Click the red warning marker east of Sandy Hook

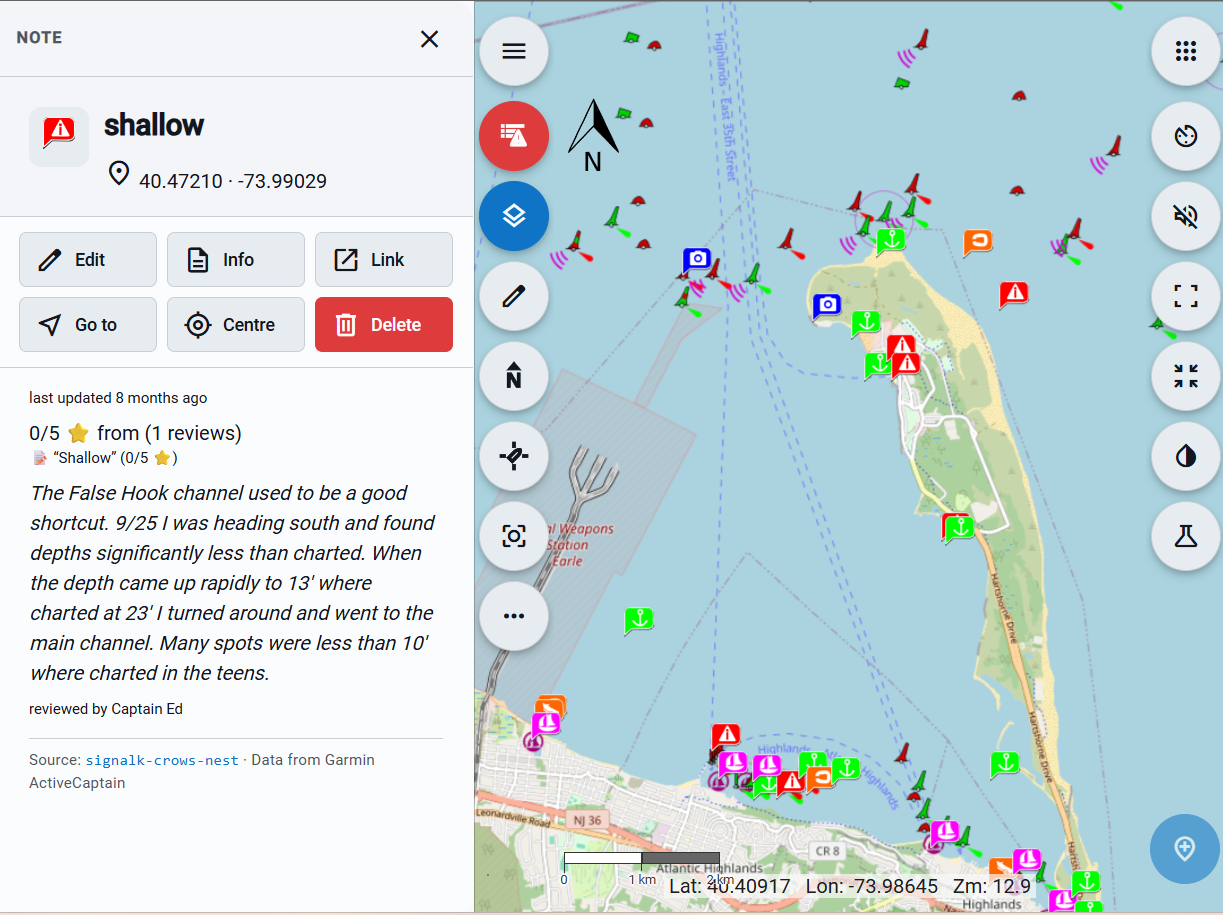(x=1014, y=294)
